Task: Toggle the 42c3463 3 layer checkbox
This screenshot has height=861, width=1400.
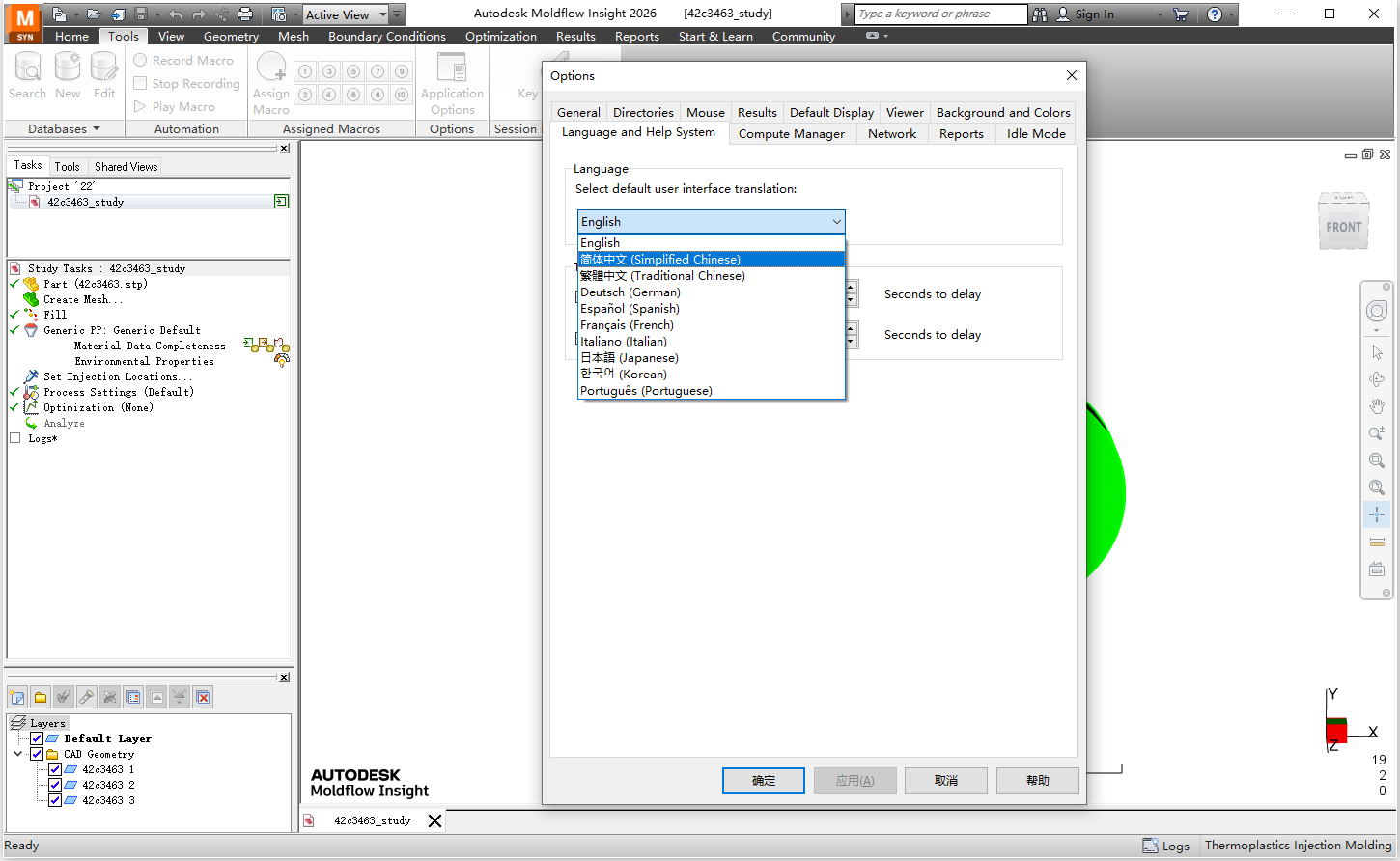Action: coord(55,800)
